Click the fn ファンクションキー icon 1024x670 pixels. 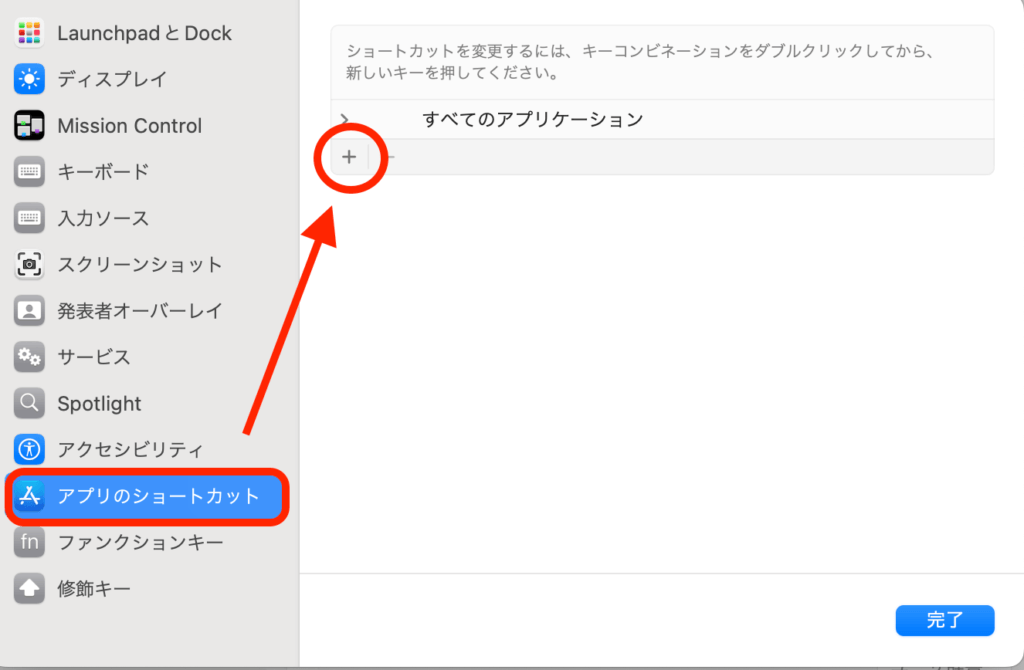pos(29,543)
